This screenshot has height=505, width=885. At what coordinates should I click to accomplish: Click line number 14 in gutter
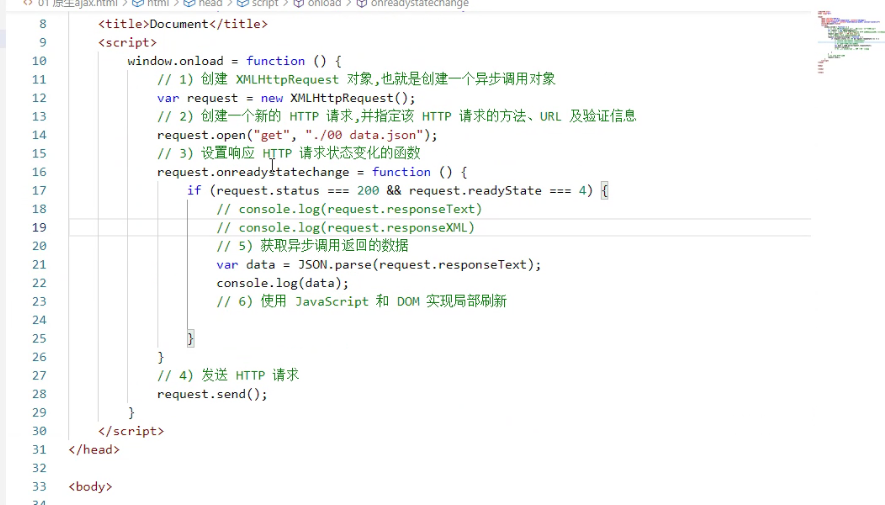[39, 135]
